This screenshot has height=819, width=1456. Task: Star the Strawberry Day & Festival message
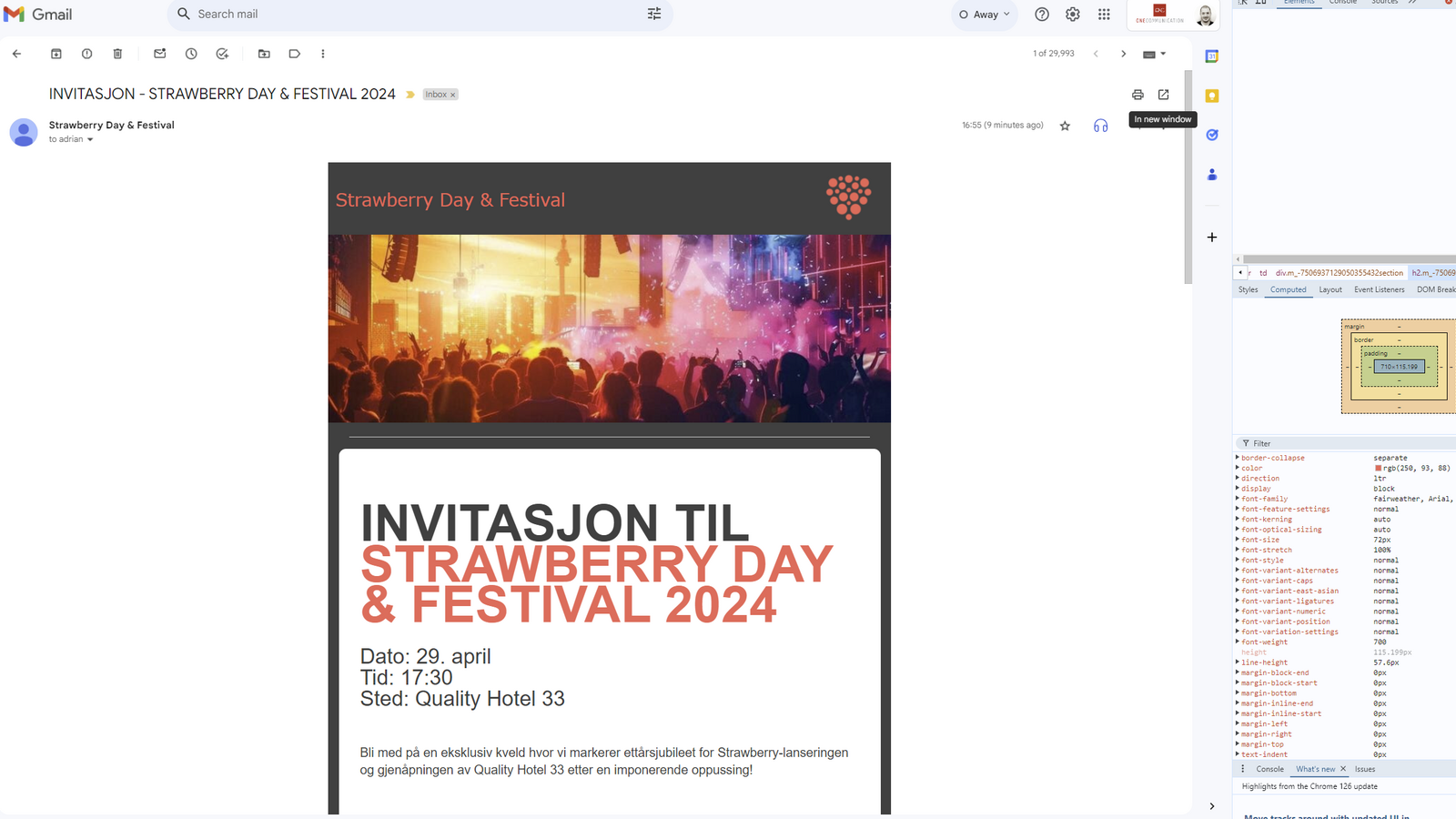pyautogui.click(x=1065, y=126)
